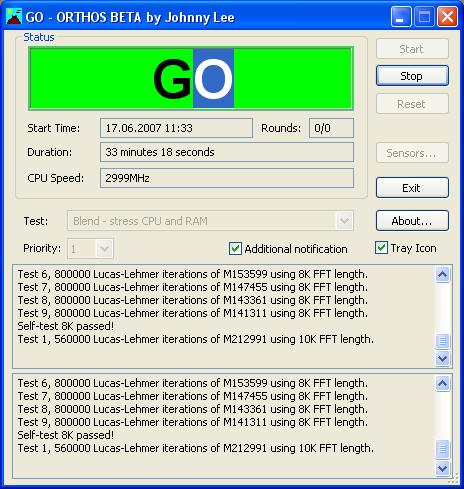Viewport: 464px width, 489px height.
Task: Open the About dialog
Action: tap(412, 221)
